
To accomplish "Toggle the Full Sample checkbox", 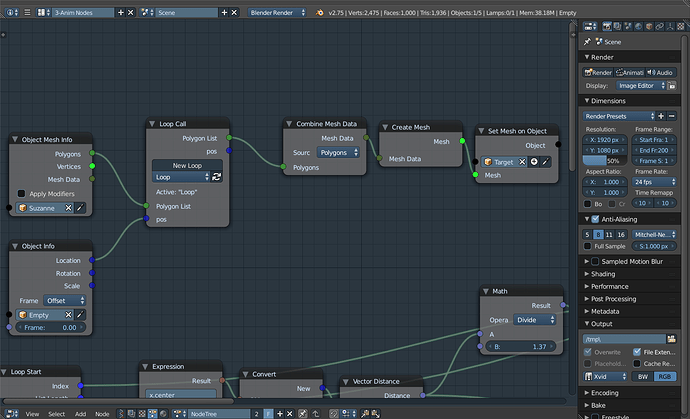I will pyautogui.click(x=587, y=246).
